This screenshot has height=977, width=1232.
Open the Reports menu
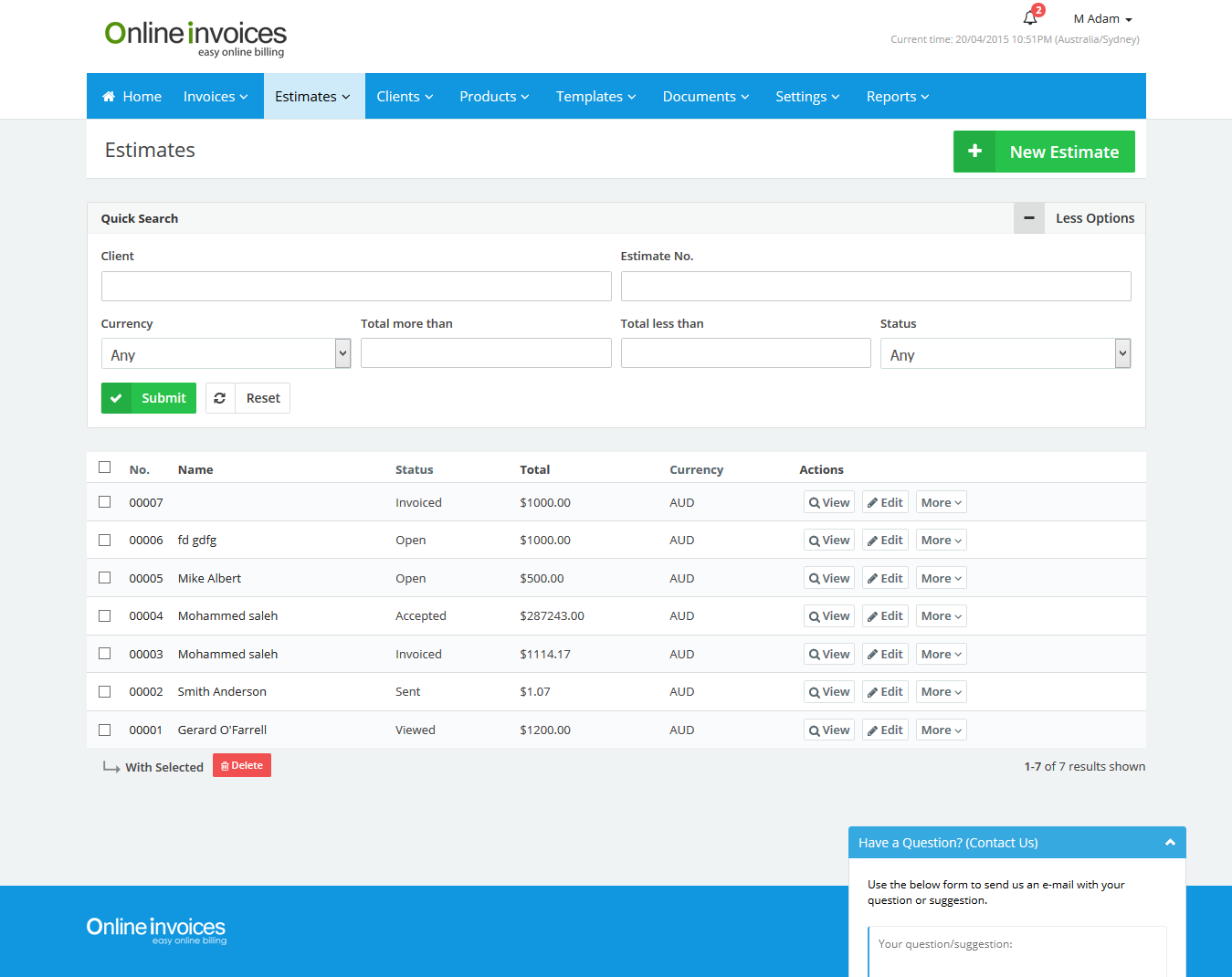pos(897,97)
